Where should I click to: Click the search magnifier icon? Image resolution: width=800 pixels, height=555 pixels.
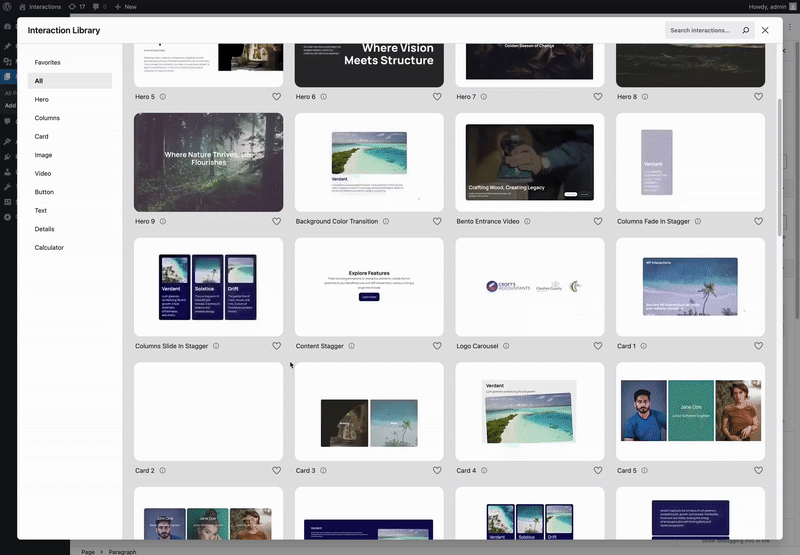(745, 31)
